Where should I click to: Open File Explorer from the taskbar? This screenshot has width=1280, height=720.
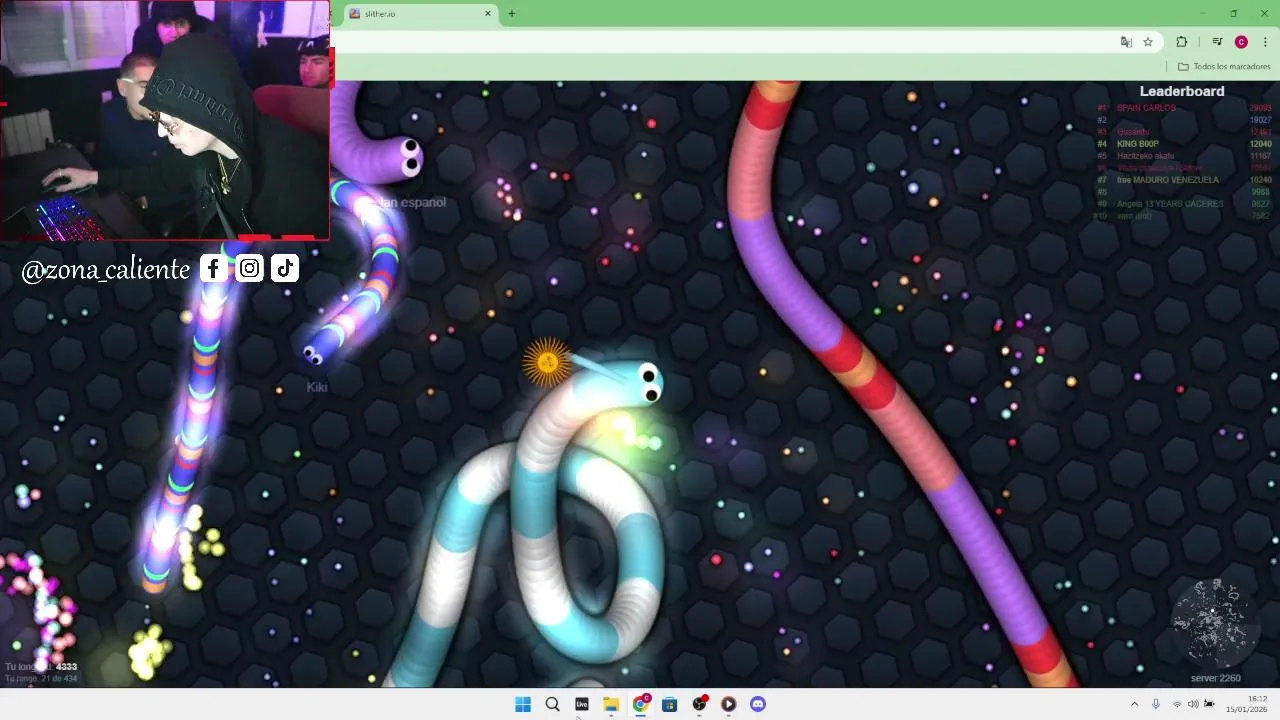click(x=611, y=704)
